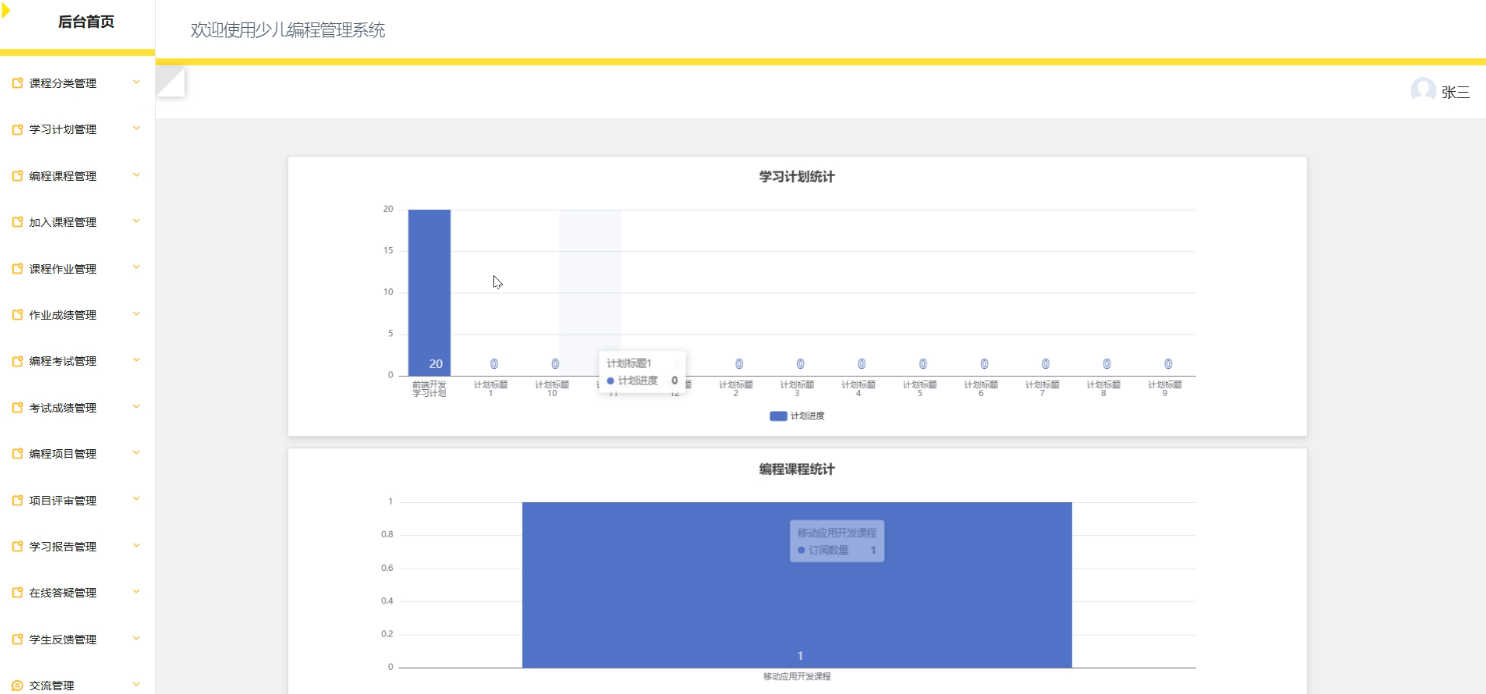This screenshot has height=694, width=1486.
Task: Expand the 考试成绩管理 chevron
Action: point(136,406)
